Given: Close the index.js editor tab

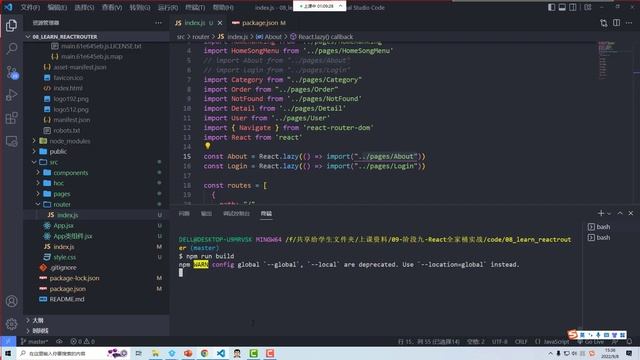Looking at the screenshot, I should (220, 23).
